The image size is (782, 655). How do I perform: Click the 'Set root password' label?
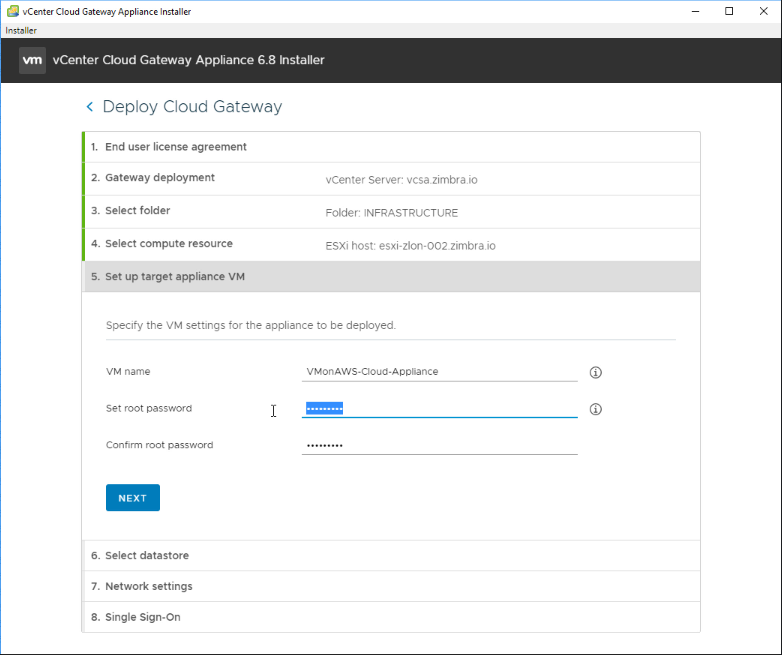coord(149,409)
